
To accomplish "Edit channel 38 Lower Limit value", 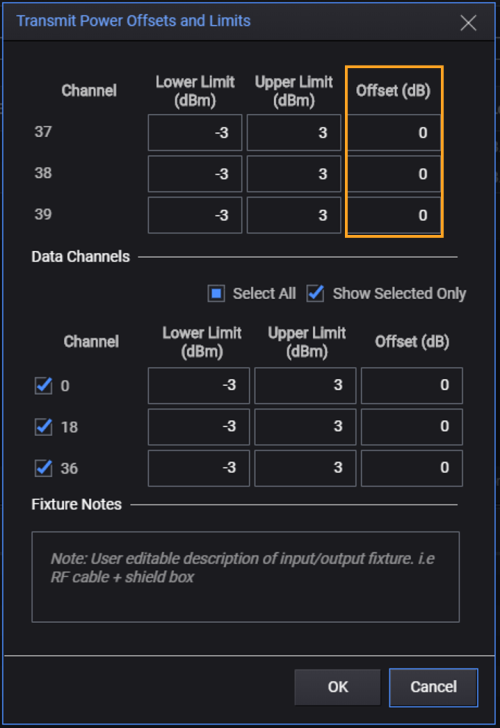I will pos(195,174).
